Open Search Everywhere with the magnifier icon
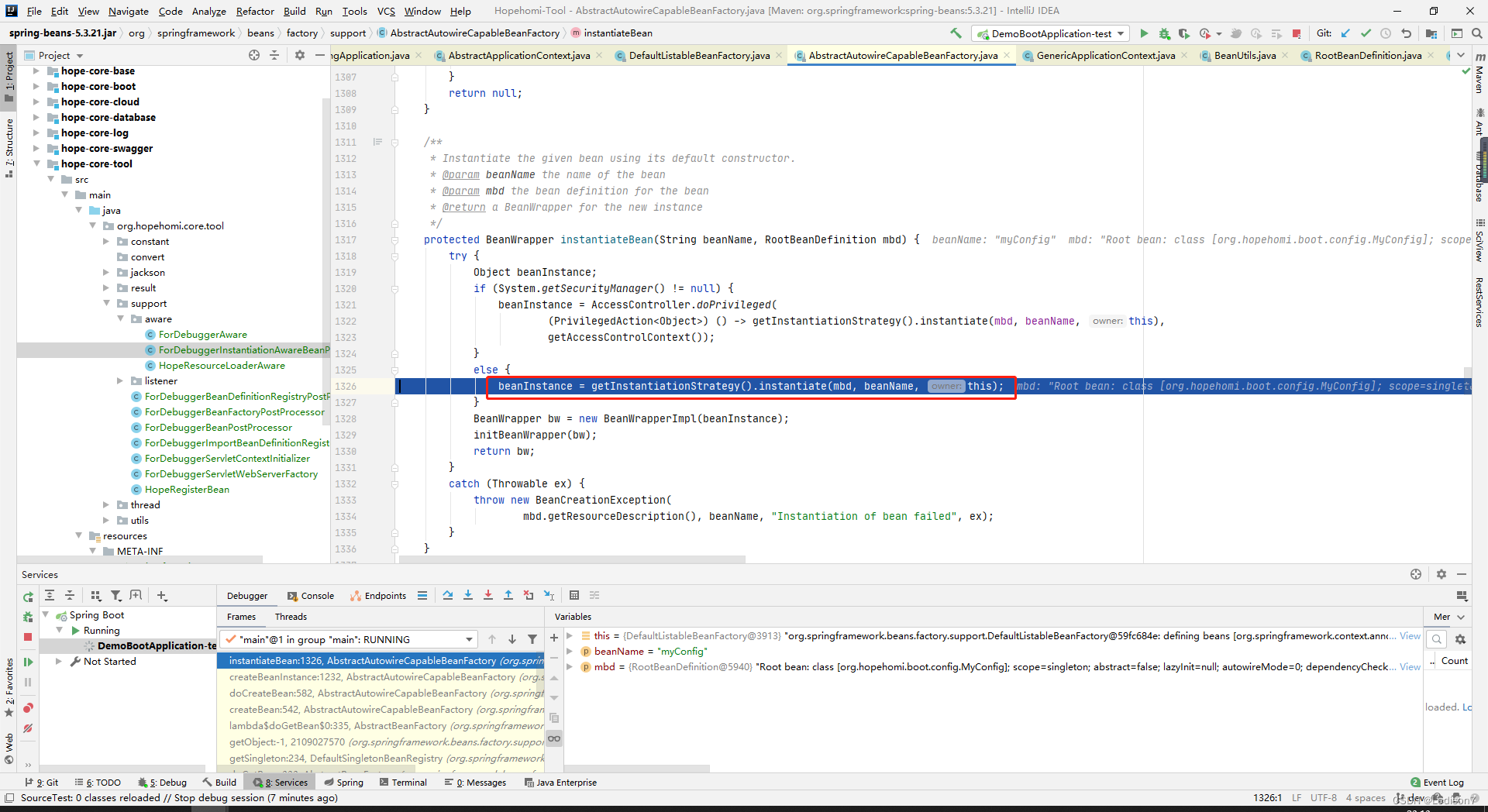Viewport: 1488px width, 812px height. [x=1477, y=33]
